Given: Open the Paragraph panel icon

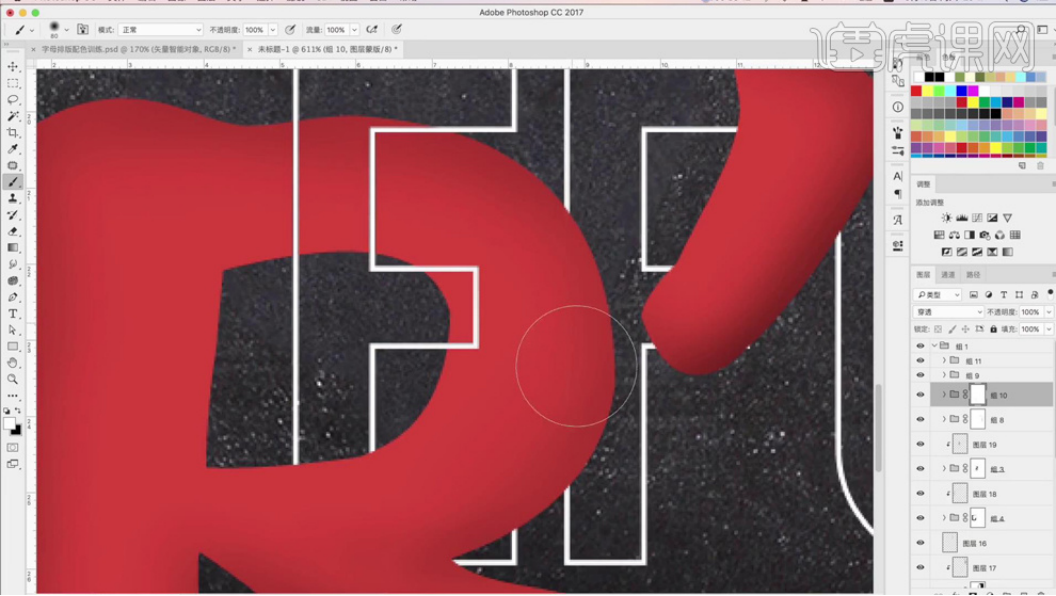Looking at the screenshot, I should tap(898, 194).
